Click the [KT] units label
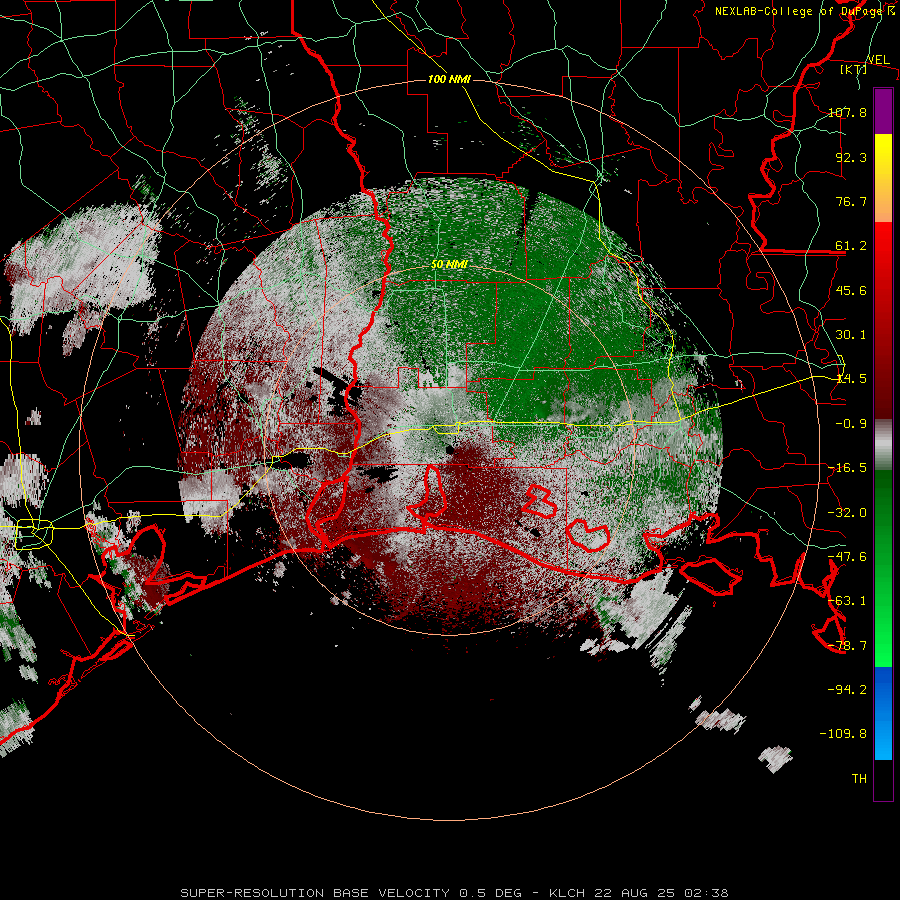This screenshot has width=900, height=900. (x=854, y=69)
